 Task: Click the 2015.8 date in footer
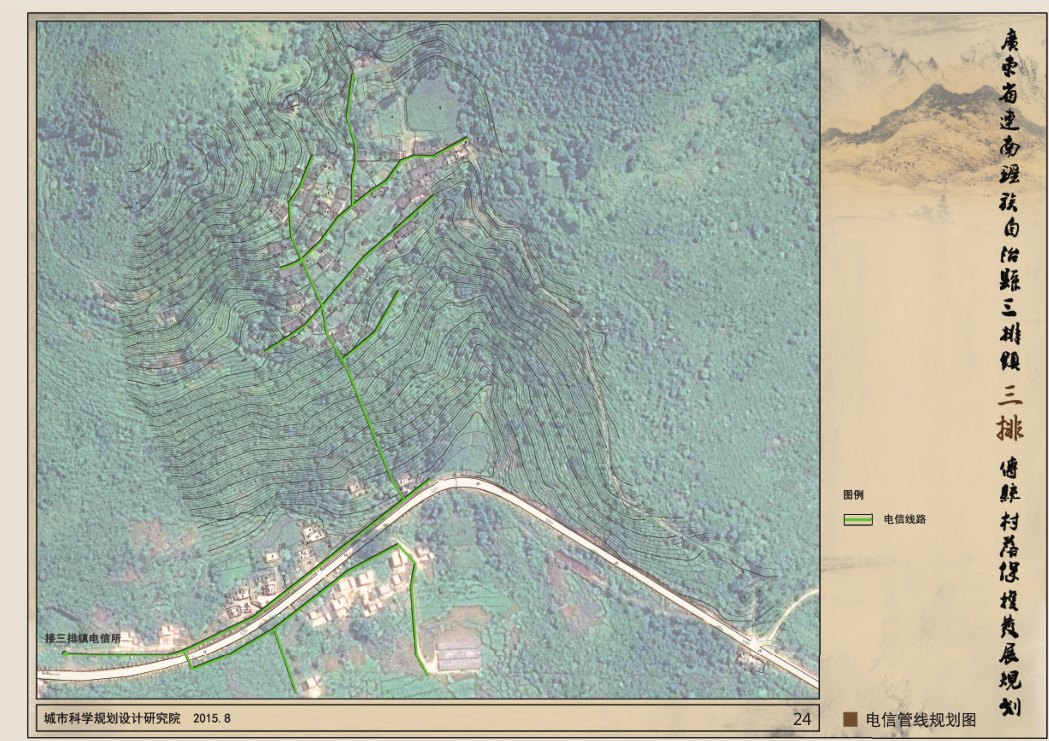tap(212, 718)
